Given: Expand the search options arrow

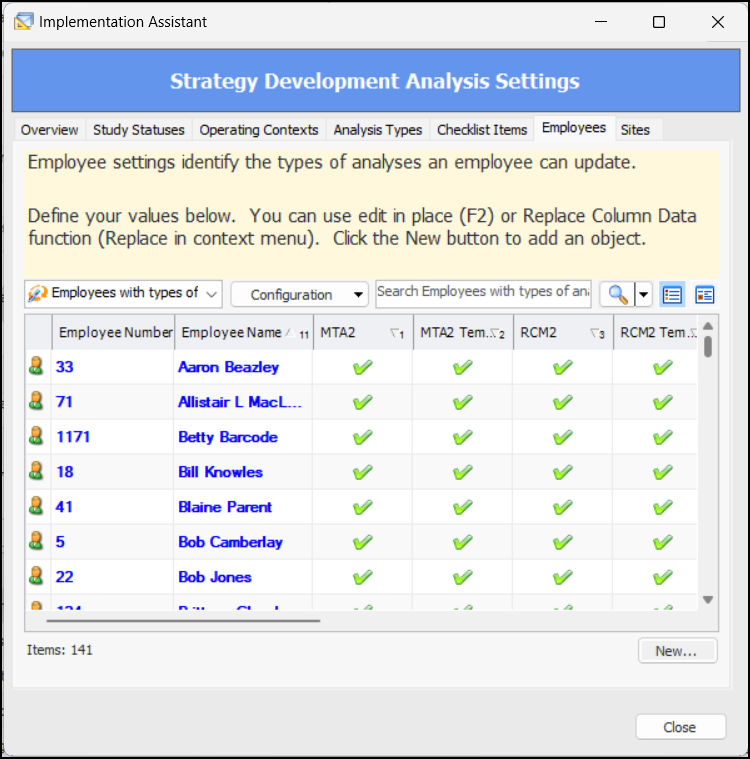Looking at the screenshot, I should (643, 294).
